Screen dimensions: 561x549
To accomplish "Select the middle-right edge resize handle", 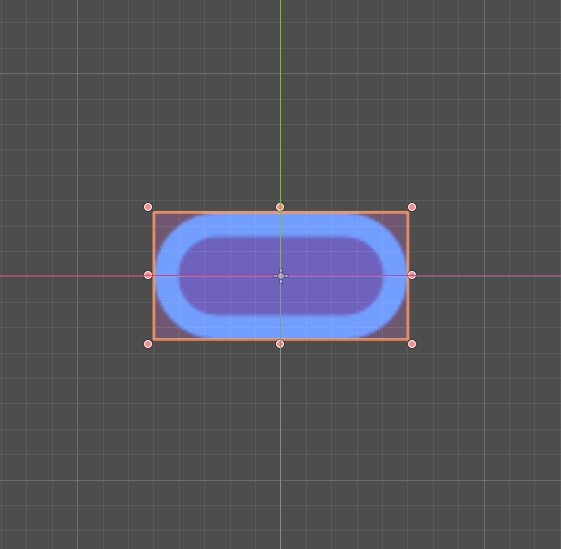I will [412, 275].
